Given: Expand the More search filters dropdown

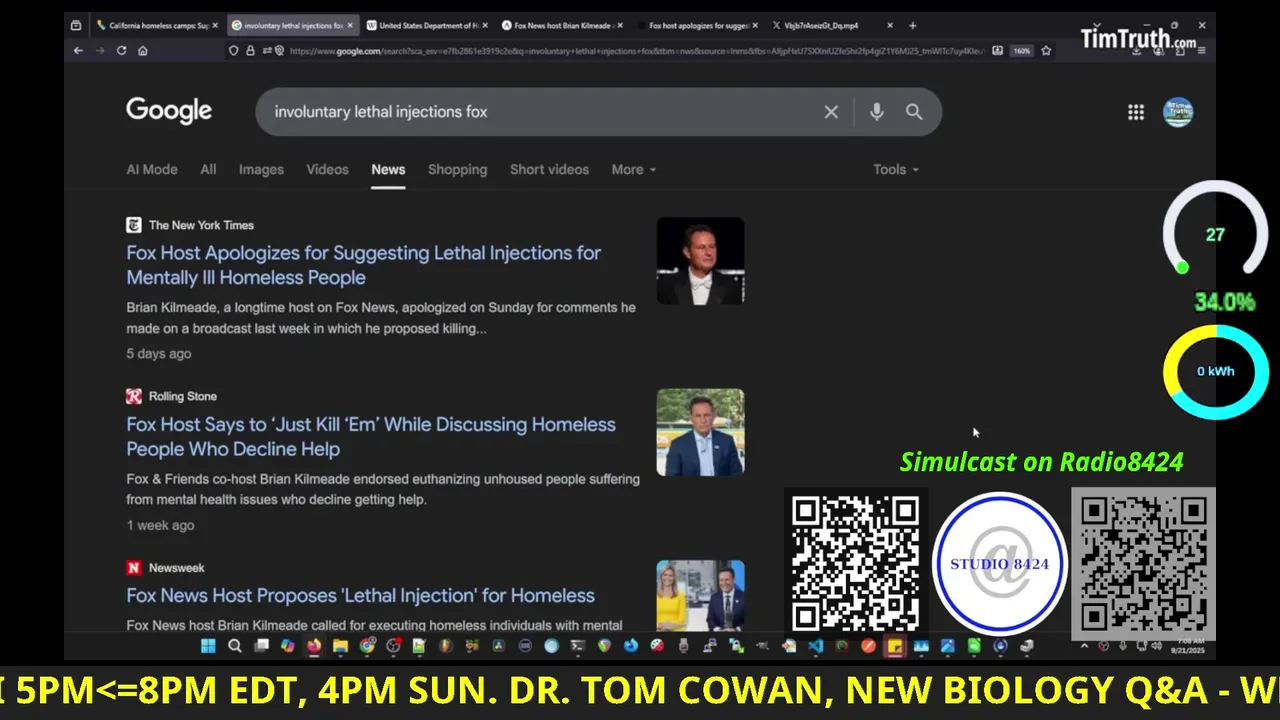Looking at the screenshot, I should pos(634,169).
